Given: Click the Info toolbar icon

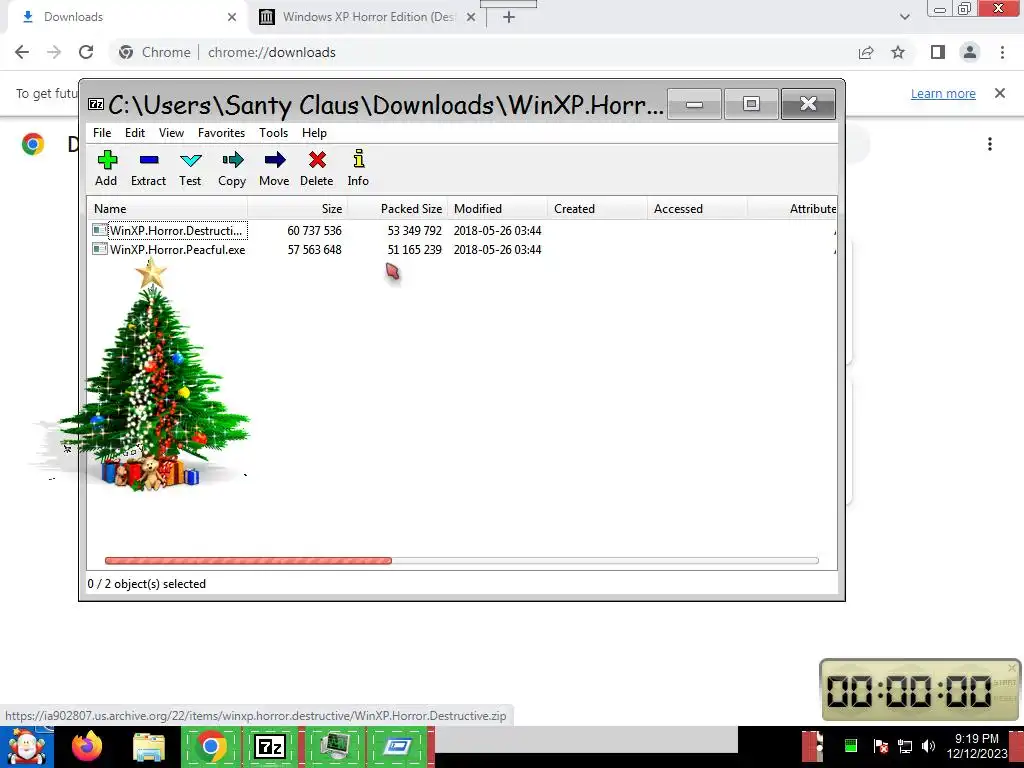Looking at the screenshot, I should [x=358, y=168].
